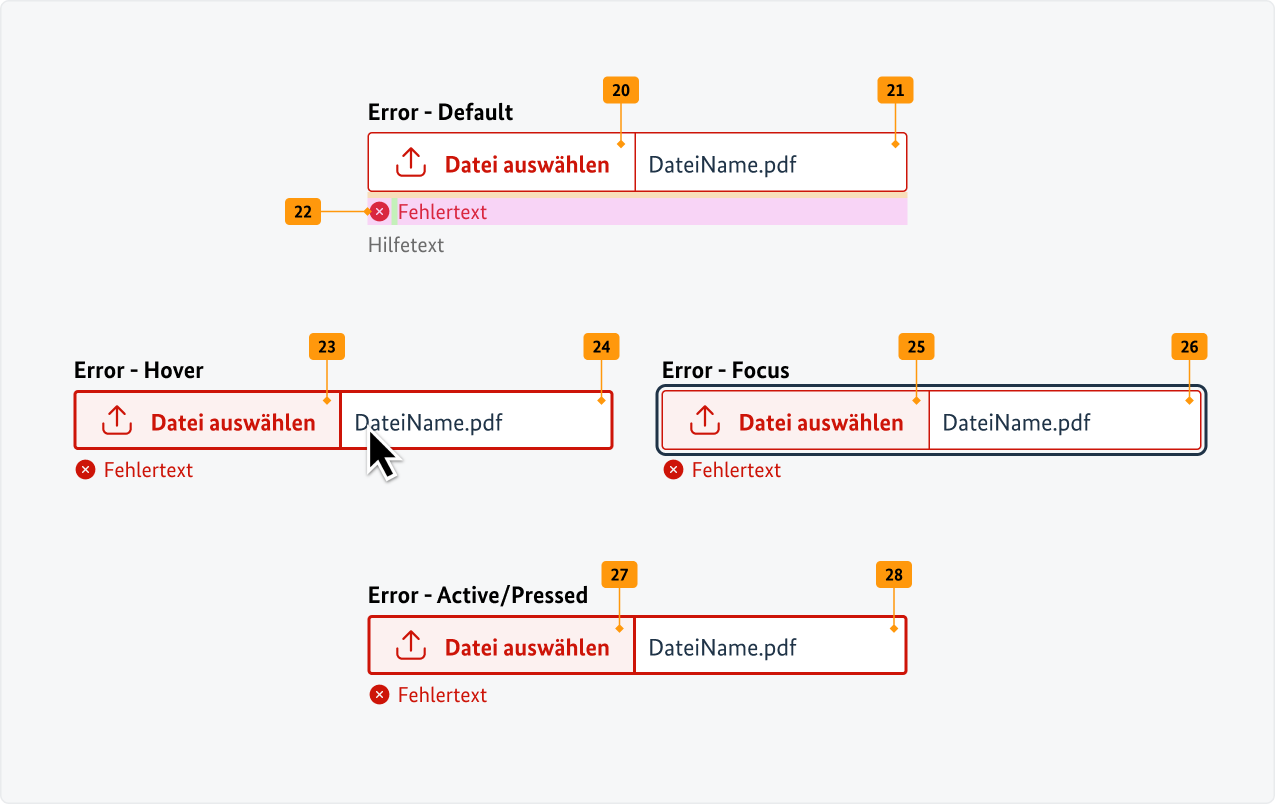Viewport: 1275px width, 804px height.
Task: Click upload icon in Error - Hover field
Action: click(117, 421)
